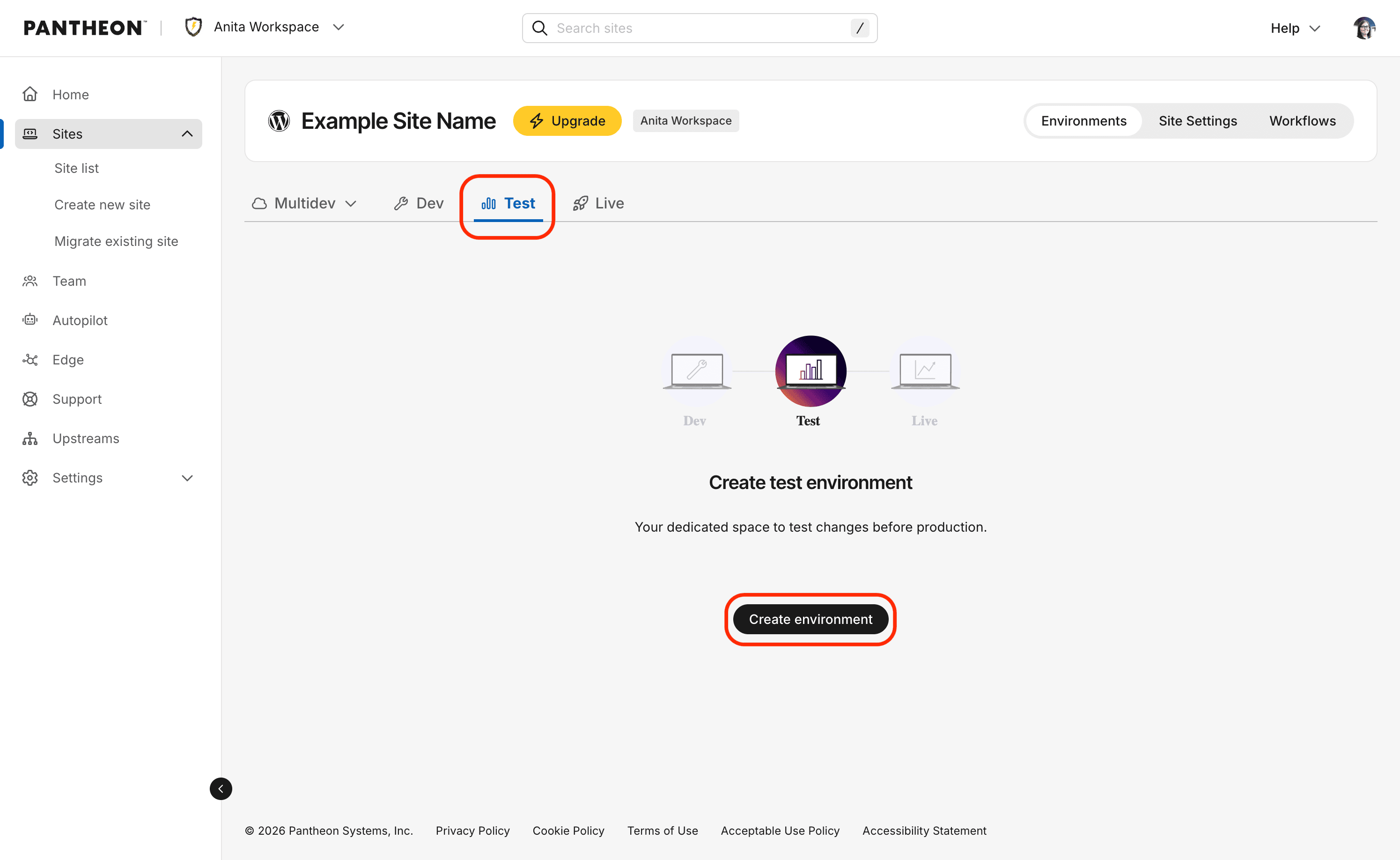This screenshot has height=860, width=1400.
Task: Open the Acceptable Use Policy link
Action: [780, 830]
